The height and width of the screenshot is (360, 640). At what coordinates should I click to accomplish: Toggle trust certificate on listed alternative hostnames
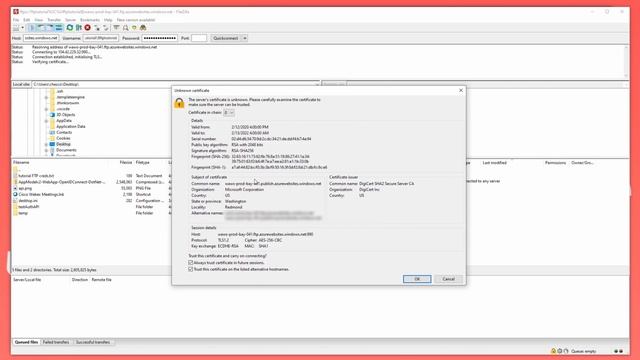click(x=191, y=269)
